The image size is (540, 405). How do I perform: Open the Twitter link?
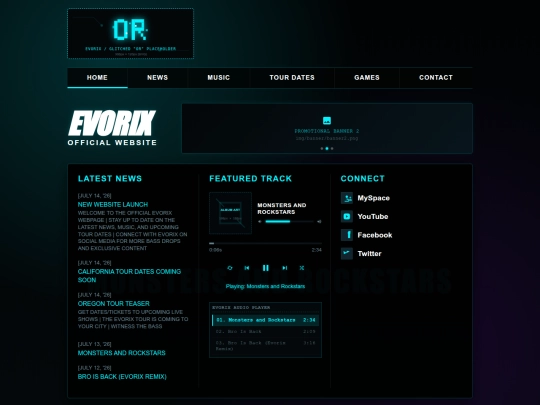tap(370, 253)
